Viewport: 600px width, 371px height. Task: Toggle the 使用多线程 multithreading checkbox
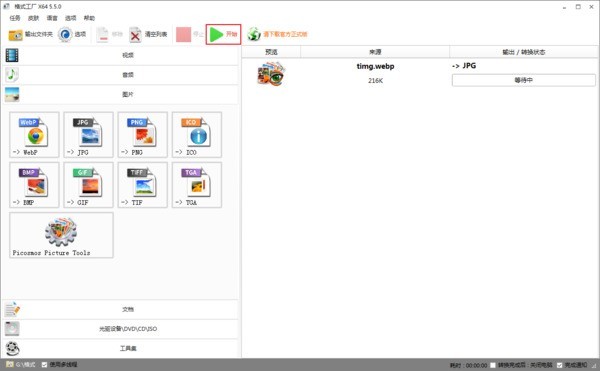44,365
